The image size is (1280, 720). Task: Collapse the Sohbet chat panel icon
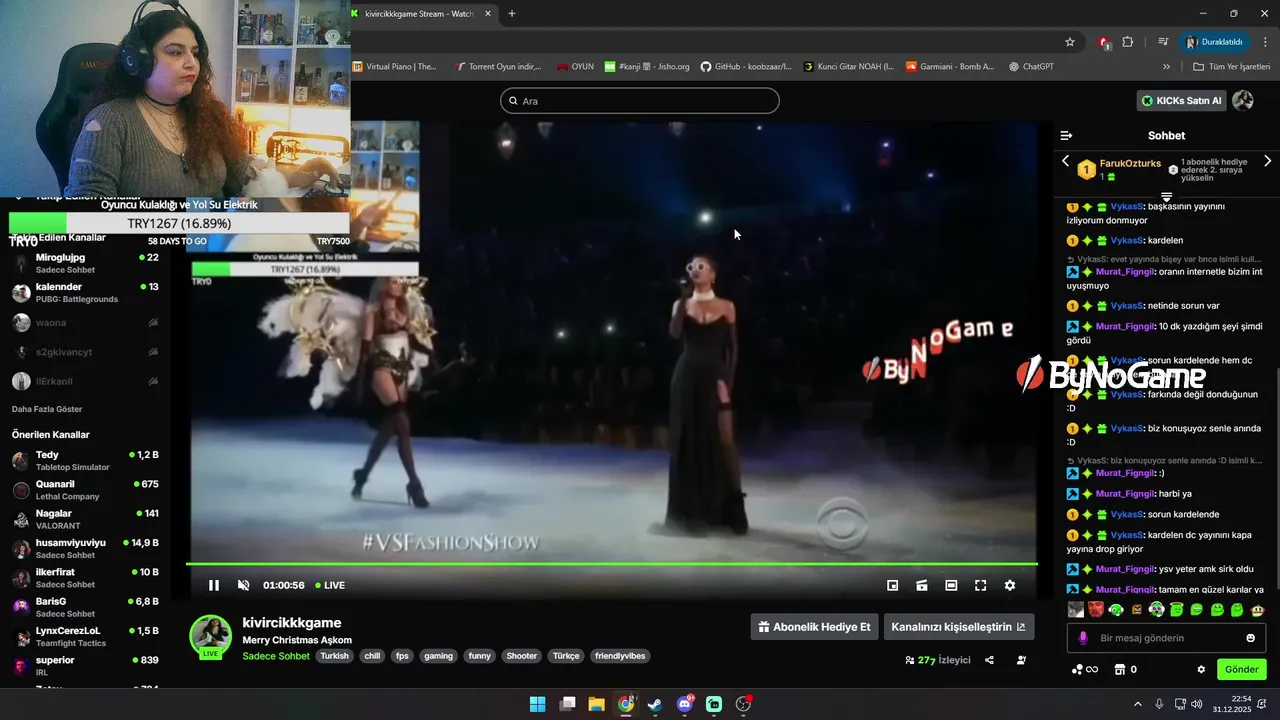click(1066, 135)
